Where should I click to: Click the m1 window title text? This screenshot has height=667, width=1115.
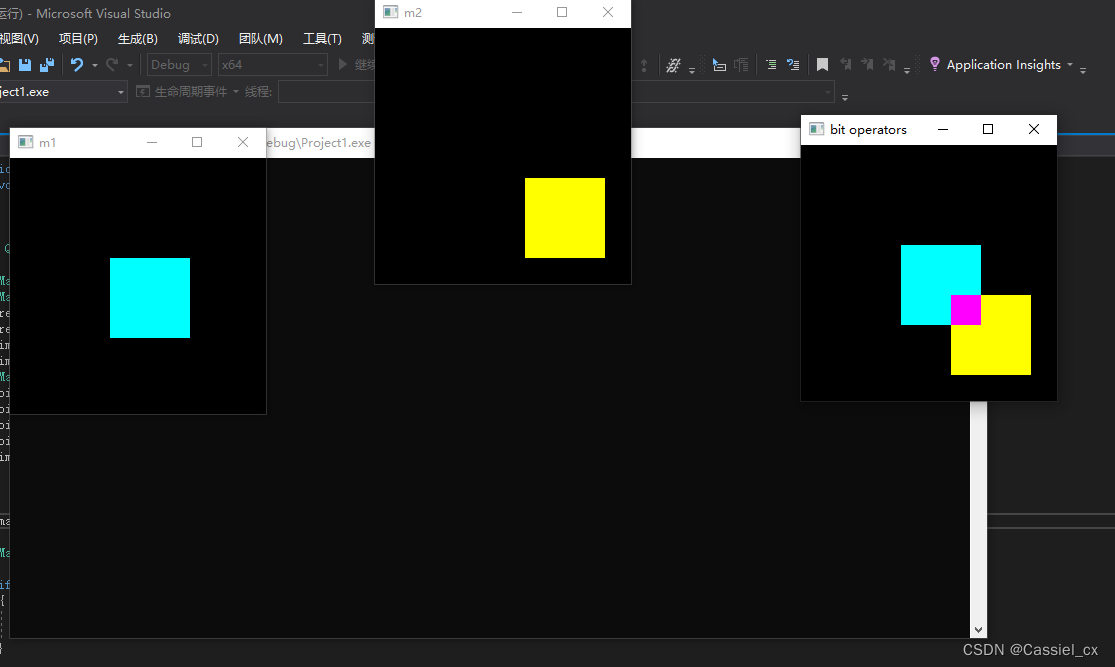(48, 143)
